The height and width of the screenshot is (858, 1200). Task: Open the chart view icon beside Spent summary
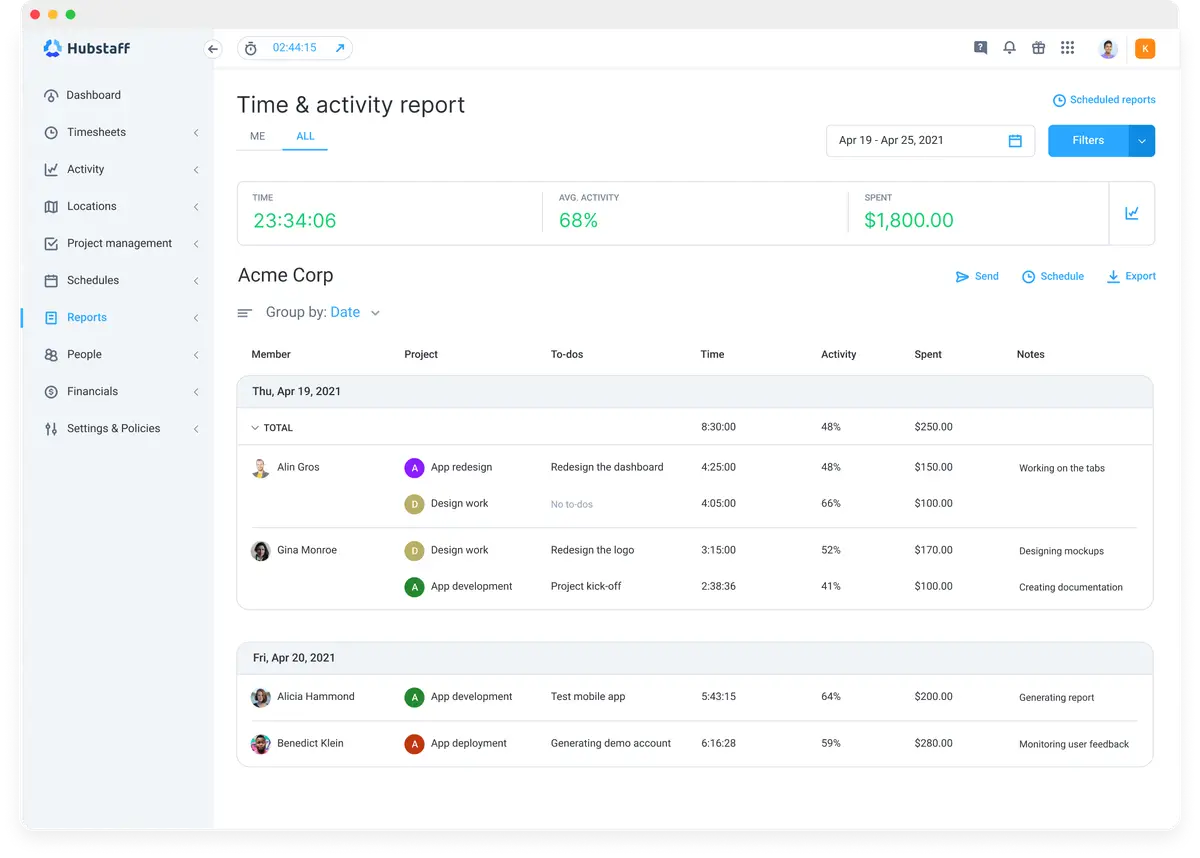(x=1132, y=212)
